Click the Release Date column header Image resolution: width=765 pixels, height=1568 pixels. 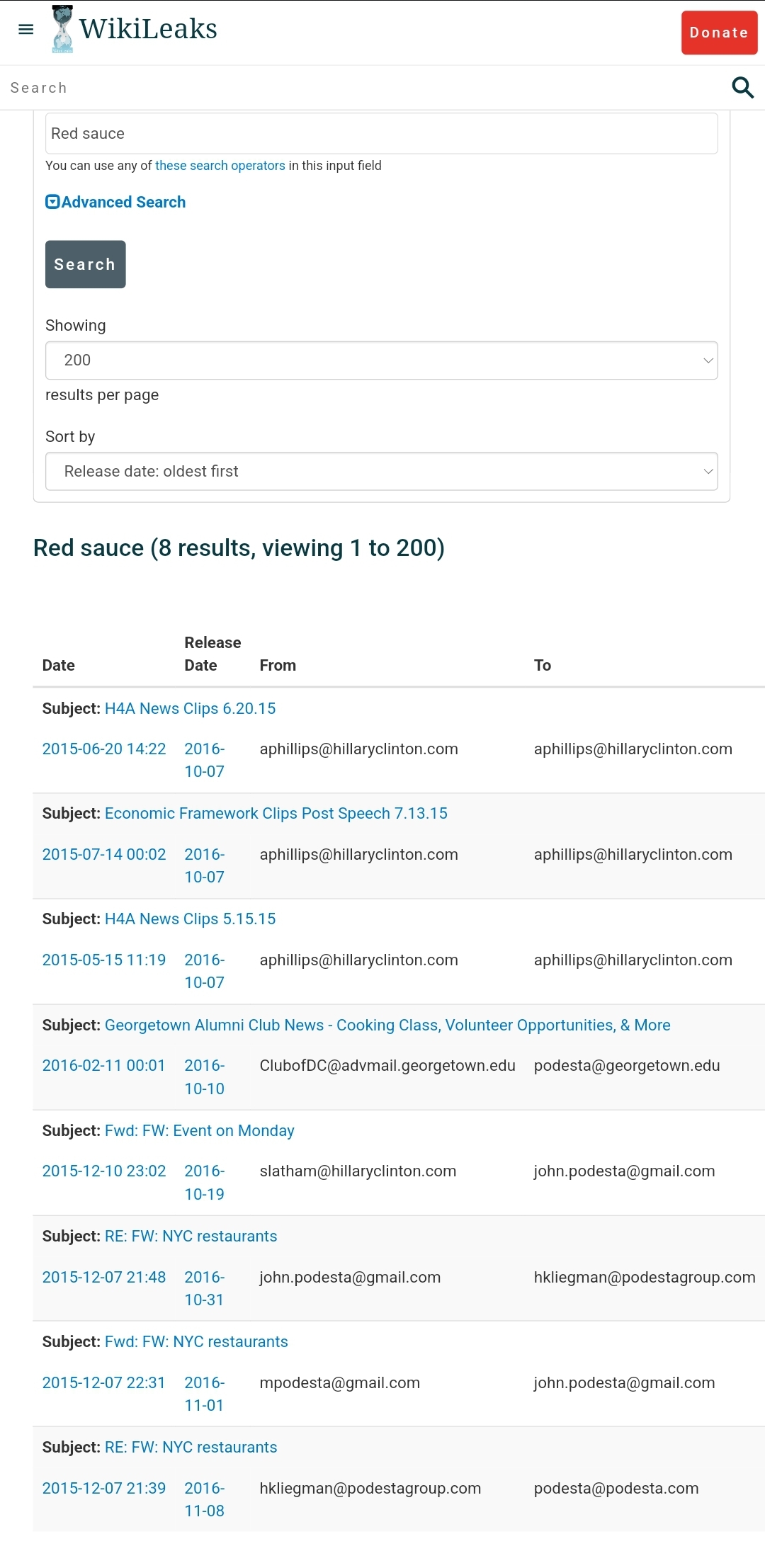coord(212,654)
